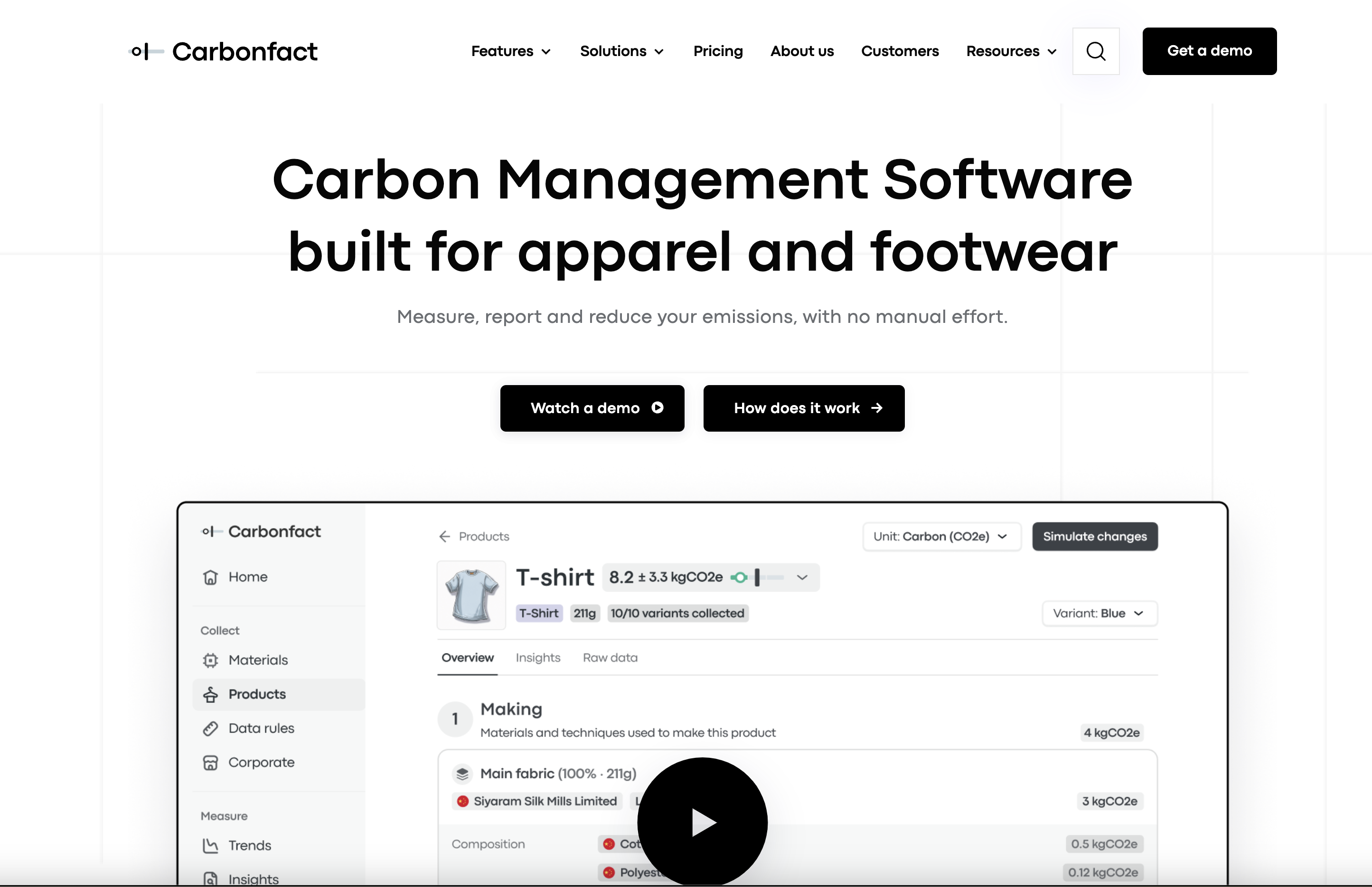The width and height of the screenshot is (1372, 887).
Task: Switch to the Overview tab
Action: pos(468,658)
